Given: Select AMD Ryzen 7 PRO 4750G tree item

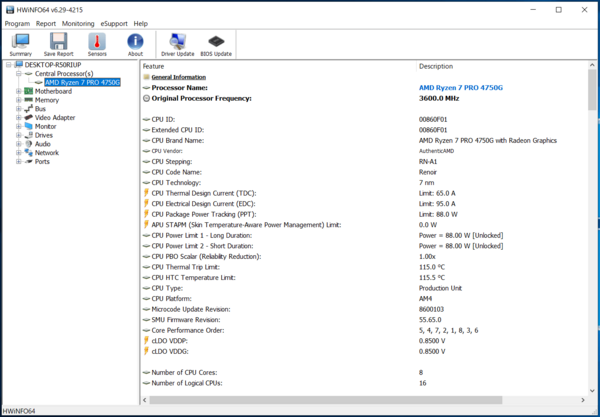Looking at the screenshot, I should [89, 82].
